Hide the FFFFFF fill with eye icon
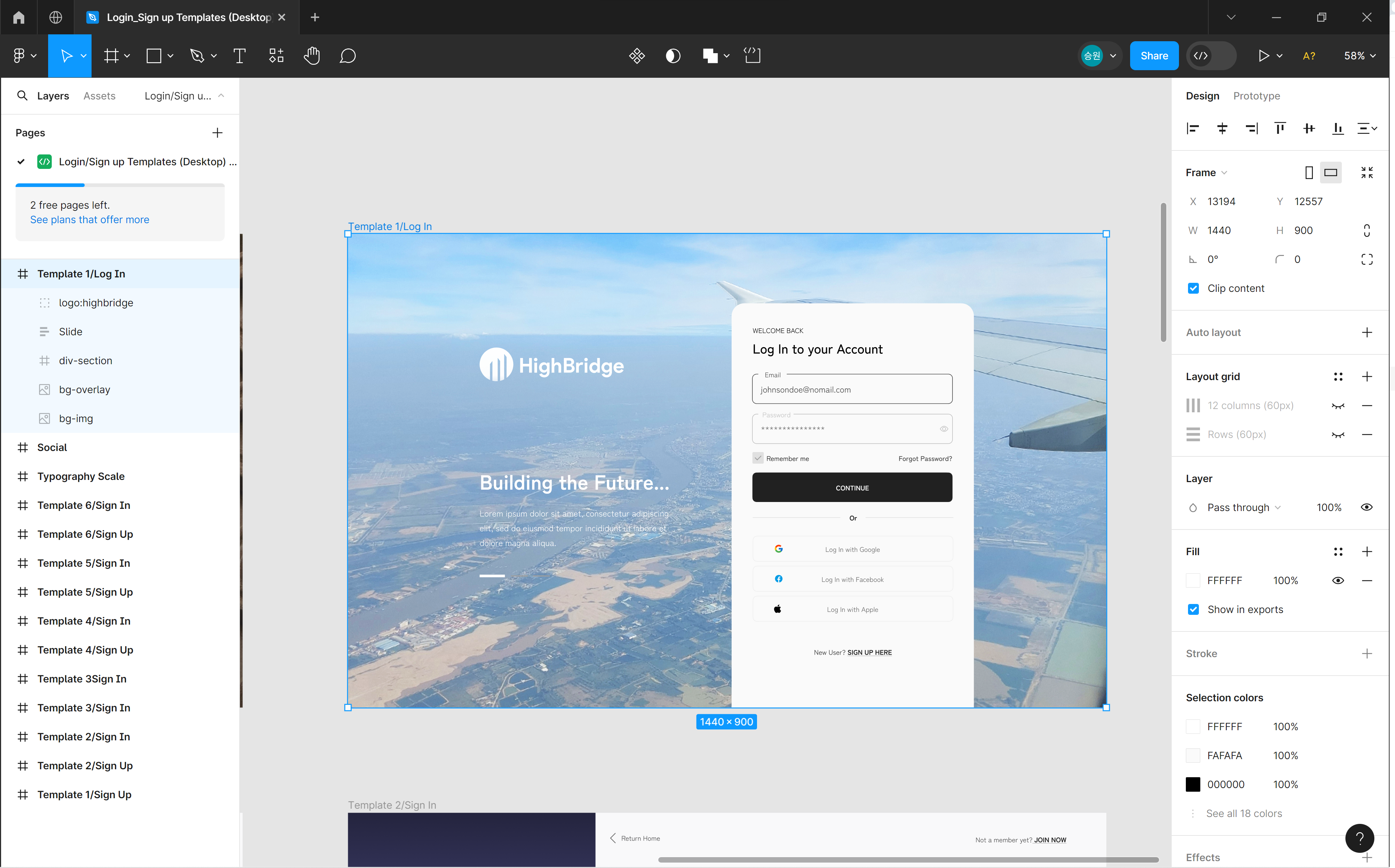The width and height of the screenshot is (1395, 868). 1337,580
